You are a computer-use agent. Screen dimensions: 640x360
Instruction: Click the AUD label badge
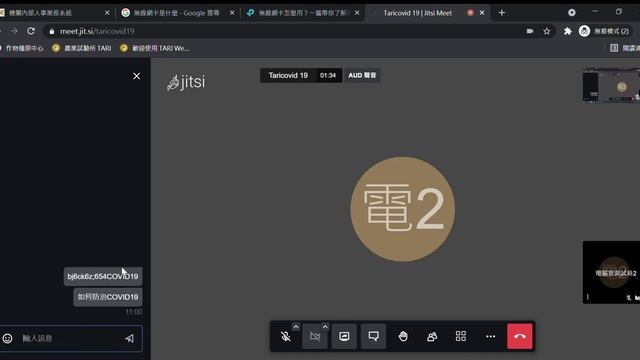362,76
